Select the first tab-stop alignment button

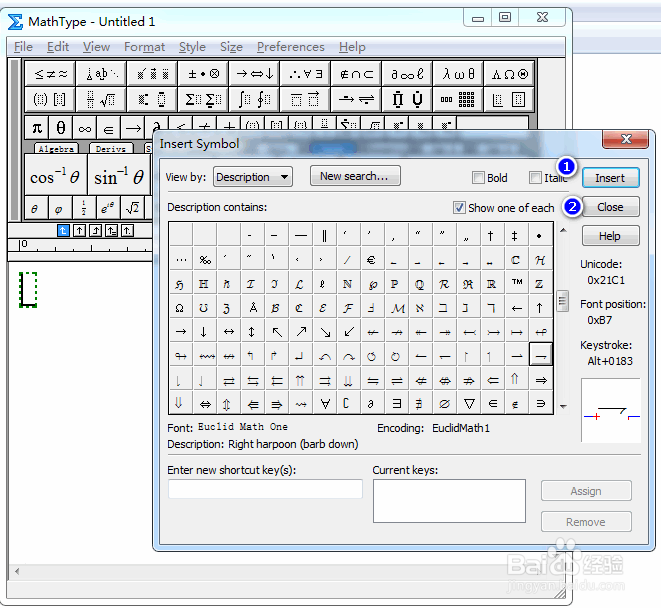[63, 231]
